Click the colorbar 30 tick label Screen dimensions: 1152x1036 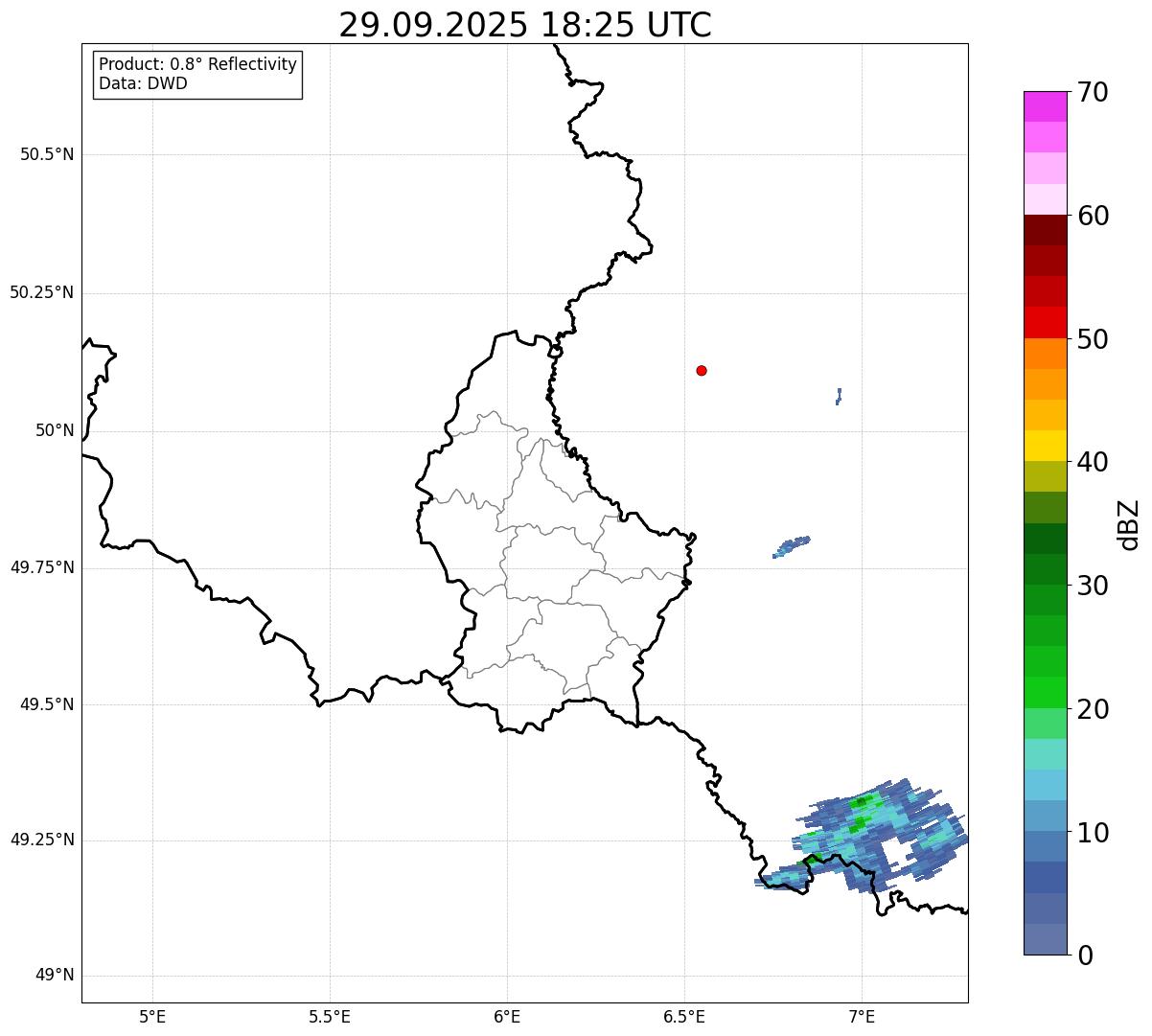pos(1093,586)
